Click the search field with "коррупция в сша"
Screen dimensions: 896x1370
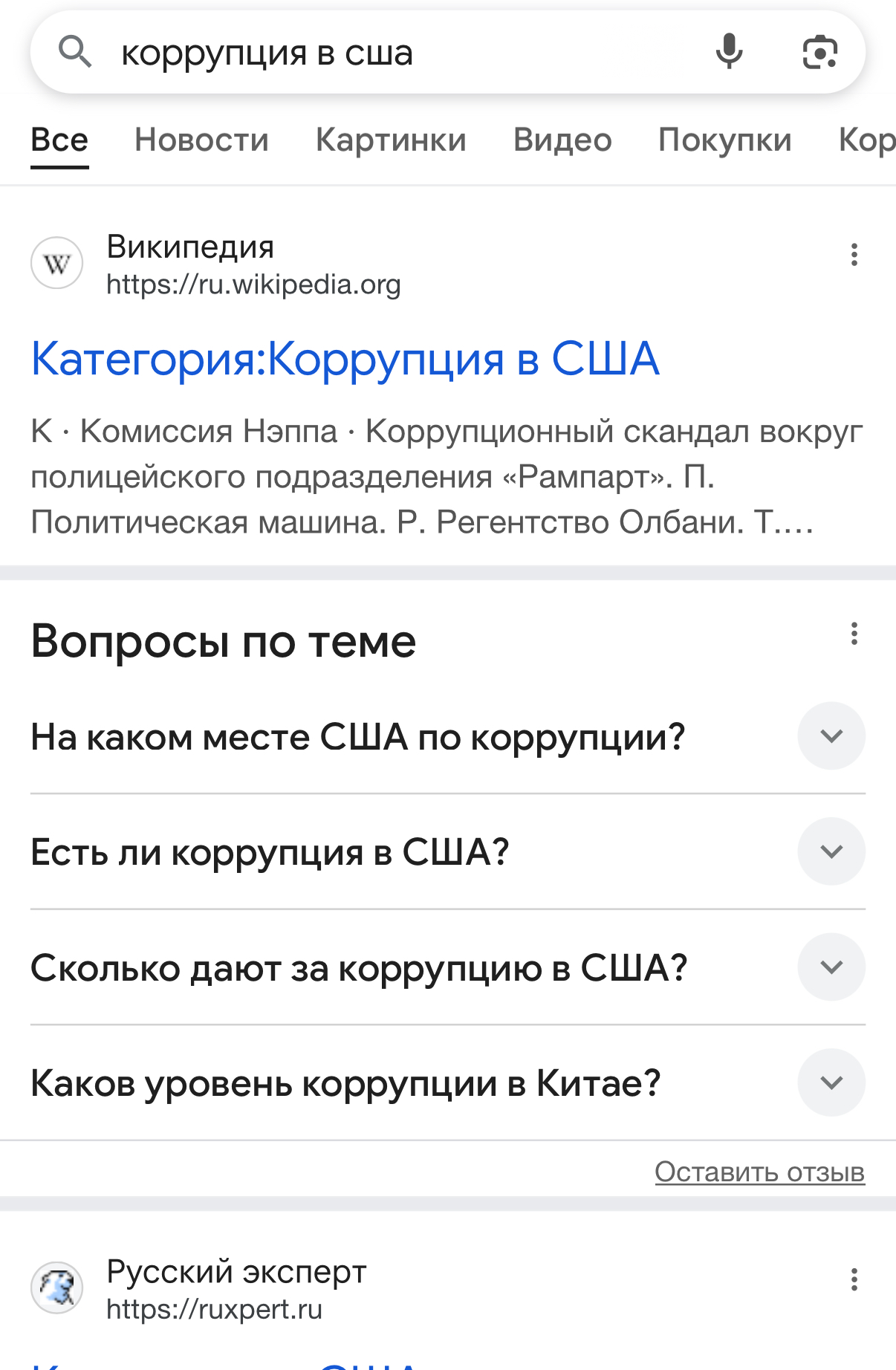[401, 53]
